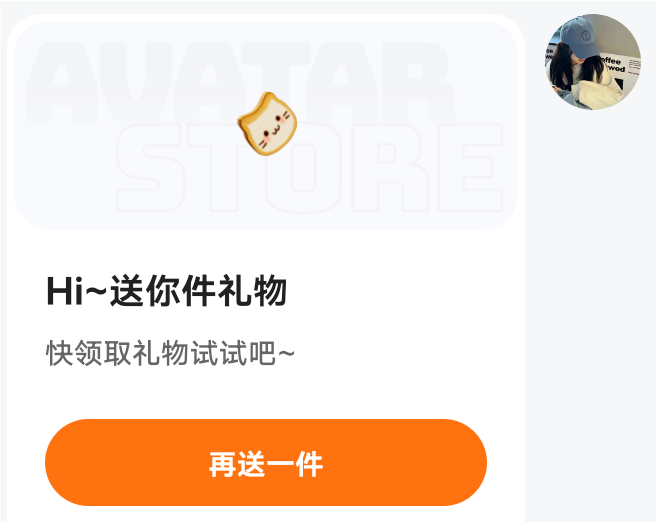Viewport: 656px width, 522px height.
Task: Open the sender's profile avatar photo
Action: (x=593, y=62)
